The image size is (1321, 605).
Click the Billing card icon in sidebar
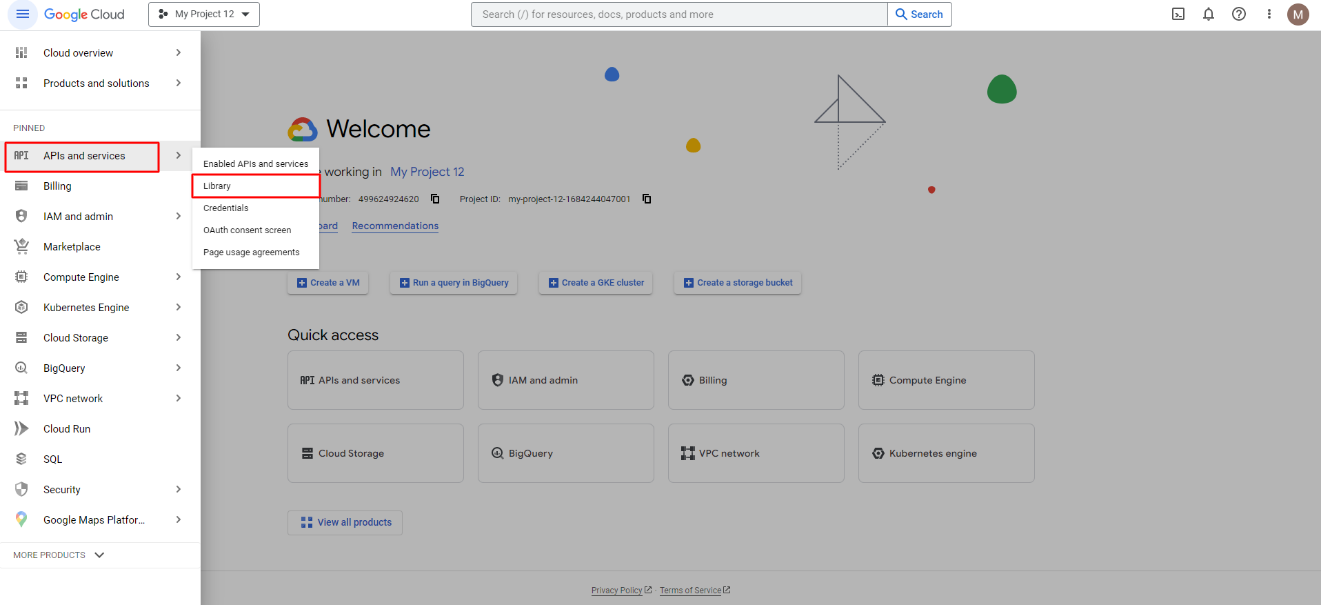[21, 186]
